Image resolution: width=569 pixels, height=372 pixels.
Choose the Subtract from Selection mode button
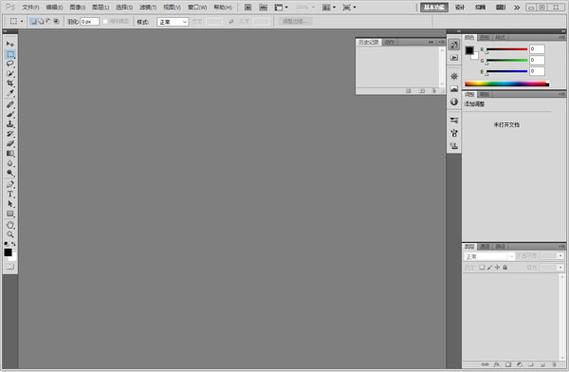[x=49, y=21]
